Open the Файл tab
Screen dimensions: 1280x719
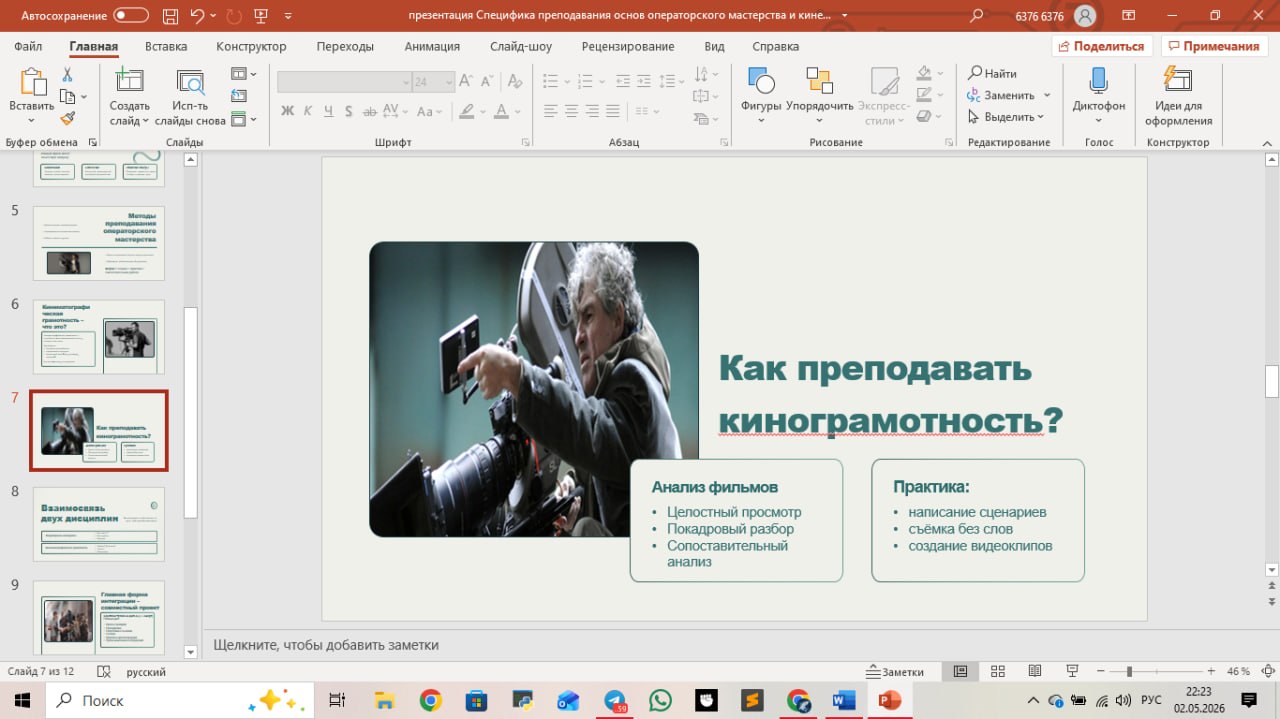(28, 47)
